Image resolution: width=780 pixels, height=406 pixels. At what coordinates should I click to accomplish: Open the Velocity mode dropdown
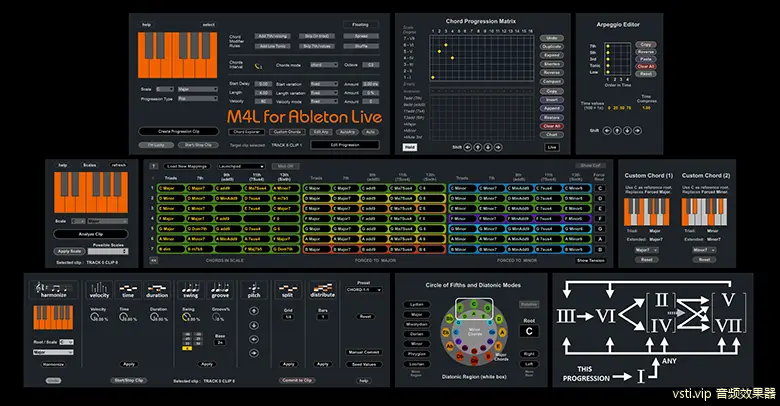pyautogui.click(x=324, y=102)
